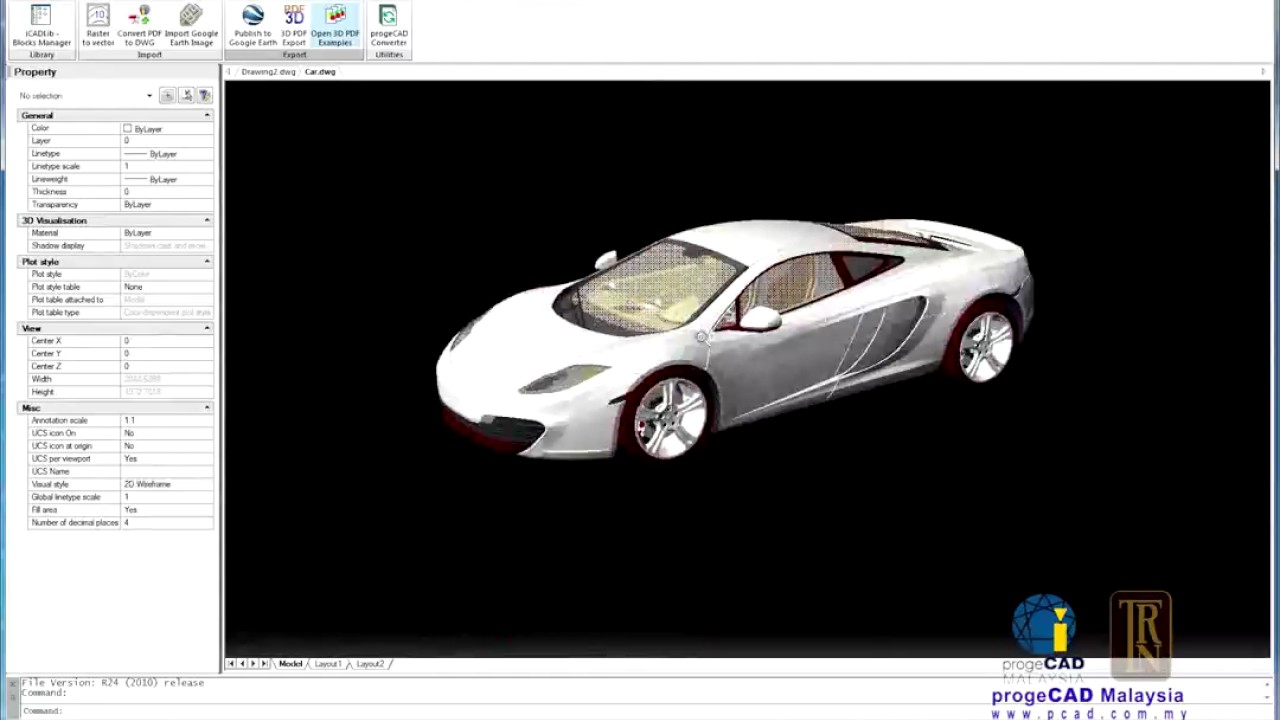
Task: Open the Layout2 tab
Action: pos(370,664)
